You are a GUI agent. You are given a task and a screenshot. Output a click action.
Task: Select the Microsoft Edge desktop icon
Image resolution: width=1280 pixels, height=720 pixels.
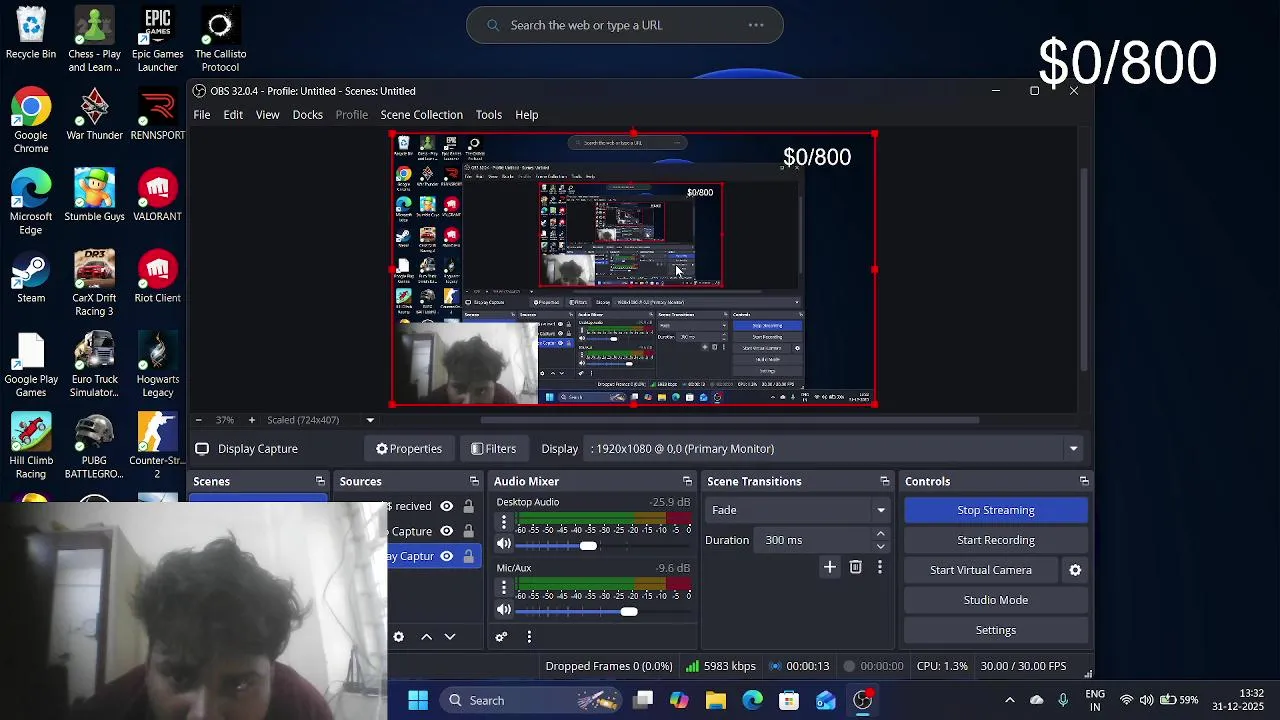[x=31, y=202]
